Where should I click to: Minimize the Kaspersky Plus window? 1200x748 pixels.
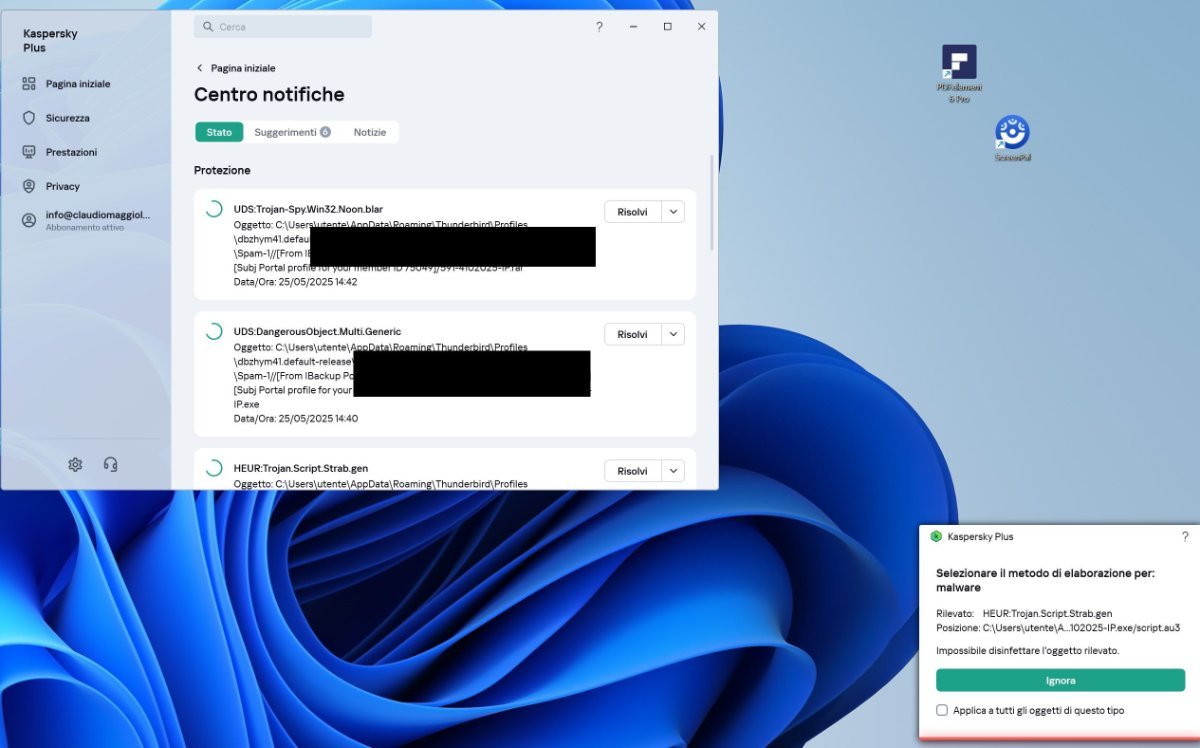tap(633, 27)
